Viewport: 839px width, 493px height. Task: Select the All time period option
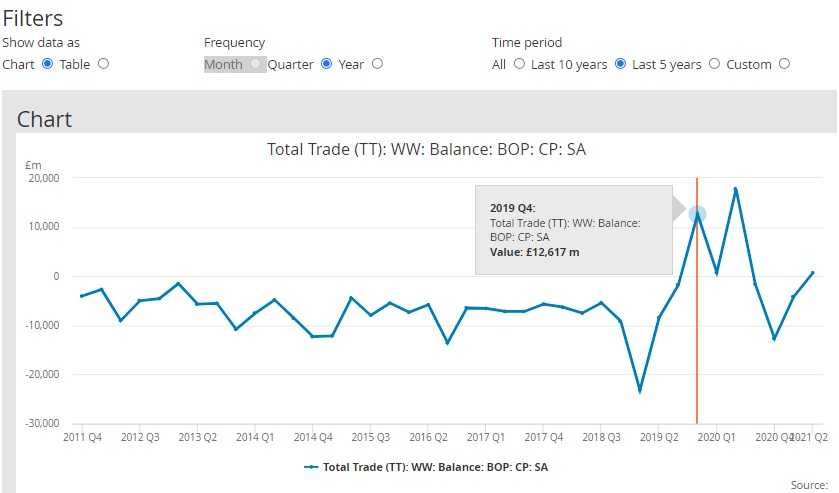tap(518, 64)
